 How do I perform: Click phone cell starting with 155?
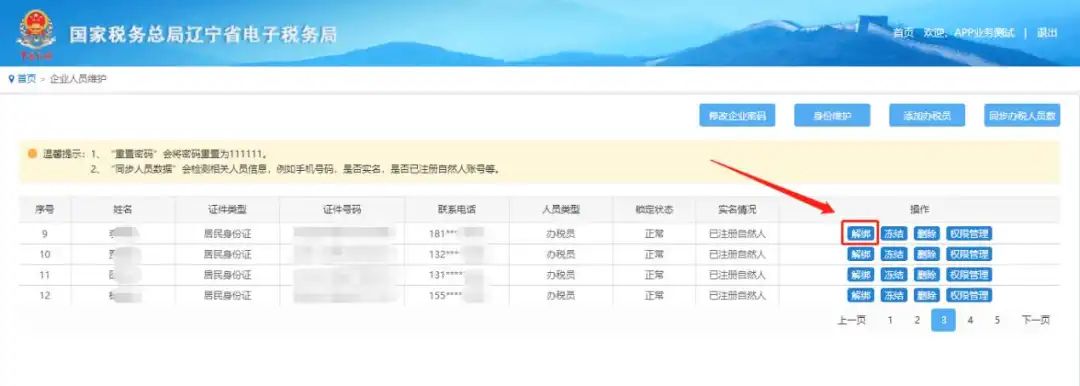click(x=457, y=296)
